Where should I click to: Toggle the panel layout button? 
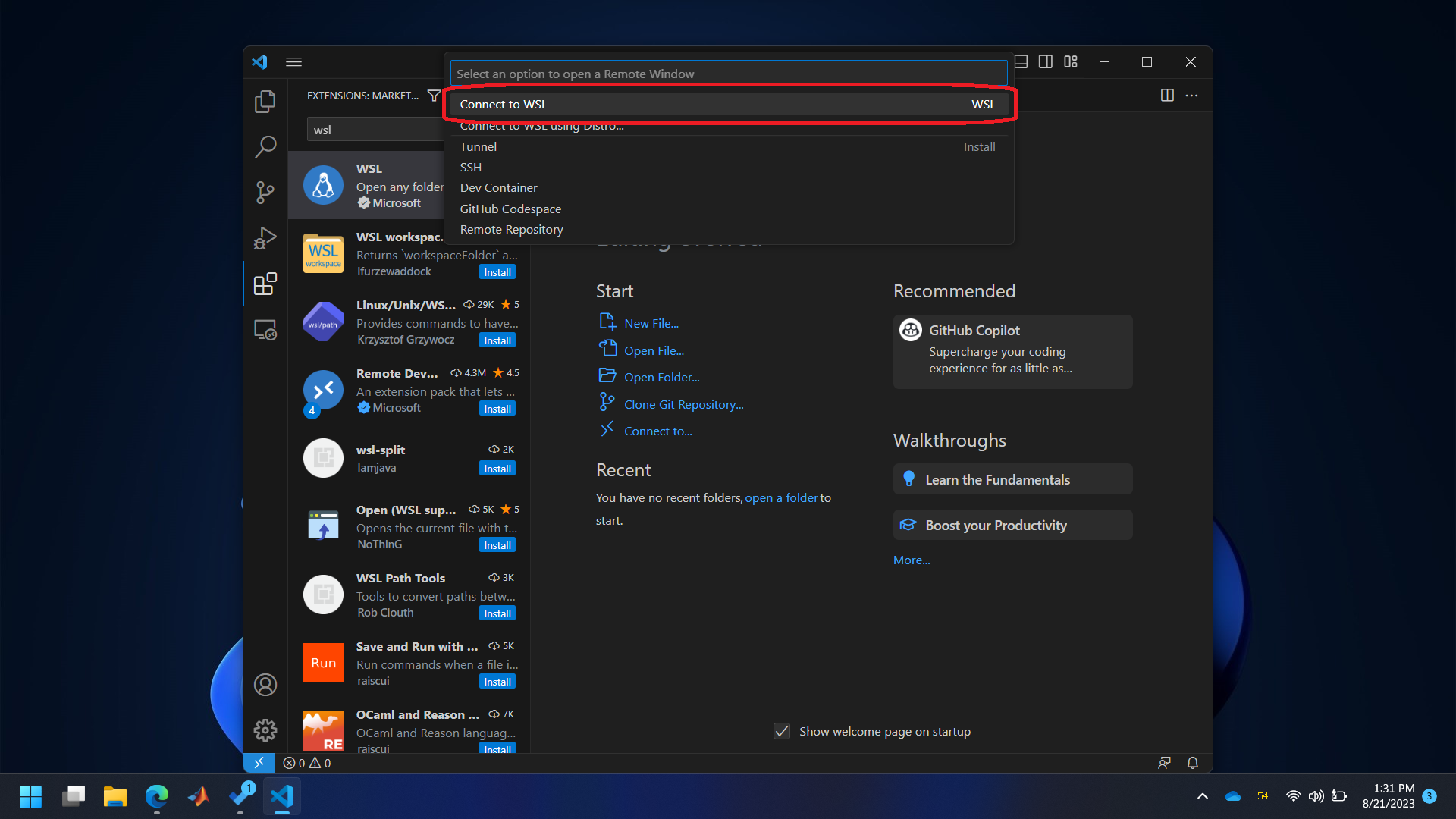coord(1021,61)
